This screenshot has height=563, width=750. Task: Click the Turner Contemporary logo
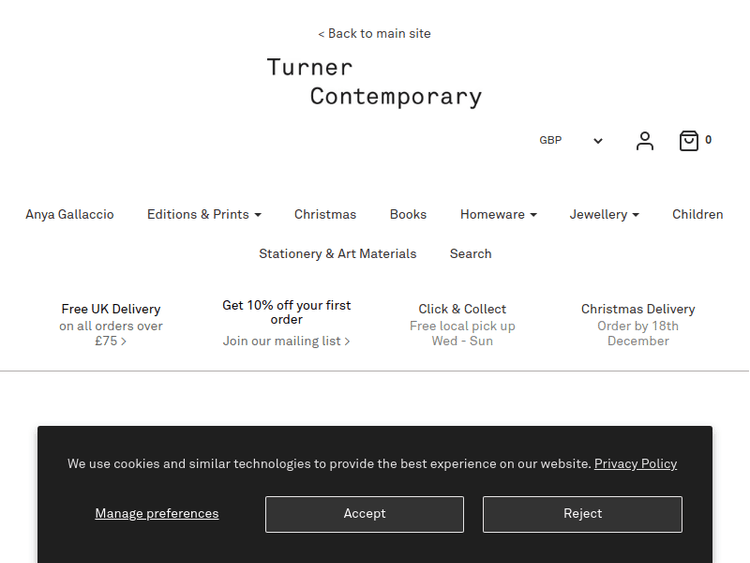(374, 82)
